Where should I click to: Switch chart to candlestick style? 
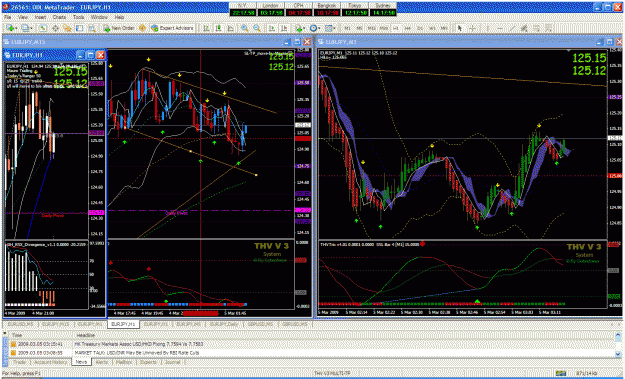pyautogui.click(x=218, y=28)
